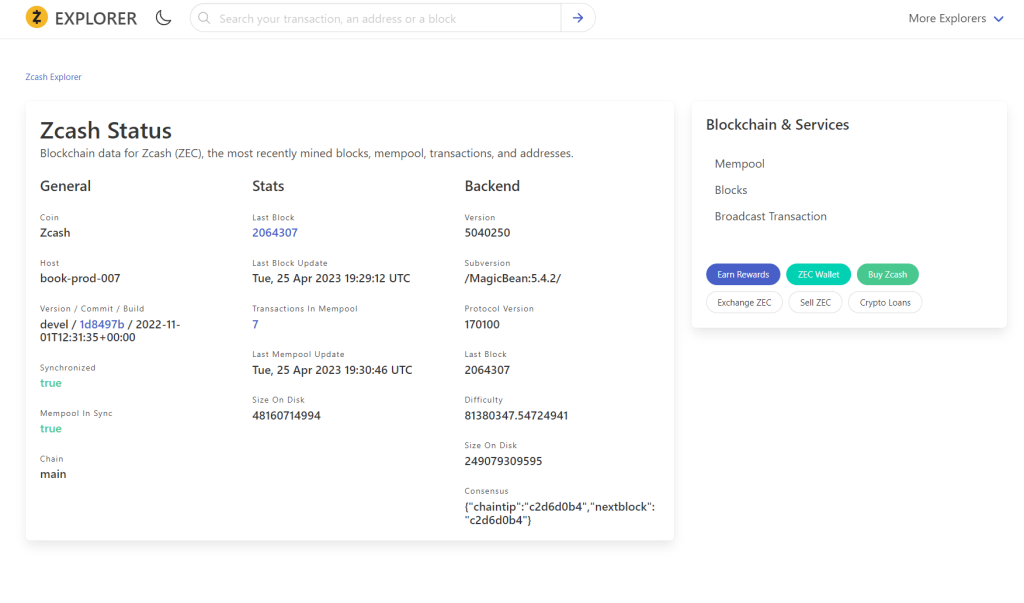
Task: Submit search using the arrow icon
Action: pyautogui.click(x=578, y=17)
